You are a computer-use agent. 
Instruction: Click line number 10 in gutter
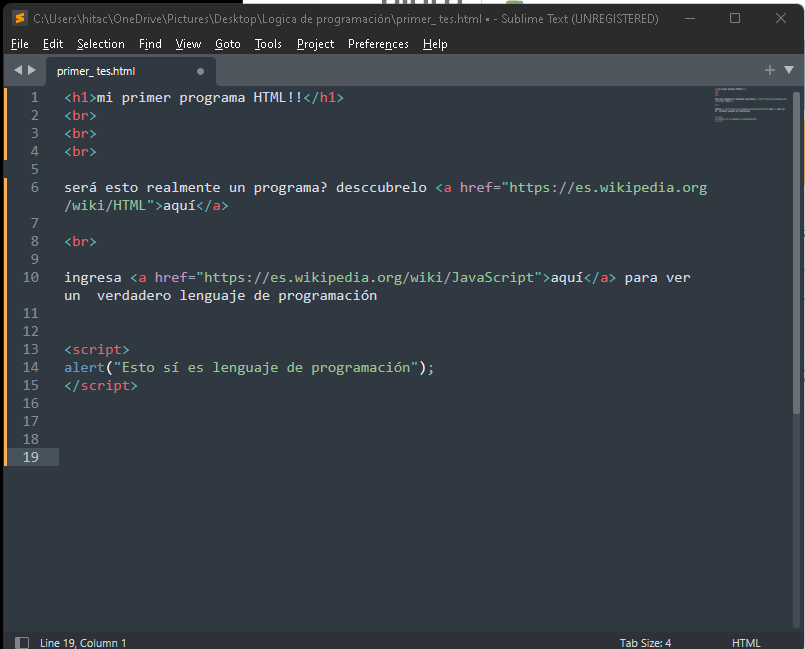pyautogui.click(x=31, y=277)
